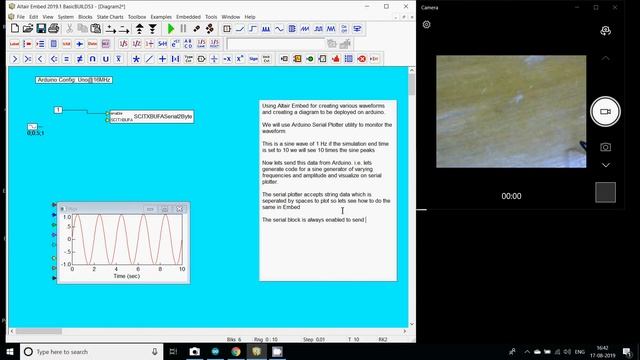
Task: Insert S/H sample-hold block
Action: click(162, 44)
